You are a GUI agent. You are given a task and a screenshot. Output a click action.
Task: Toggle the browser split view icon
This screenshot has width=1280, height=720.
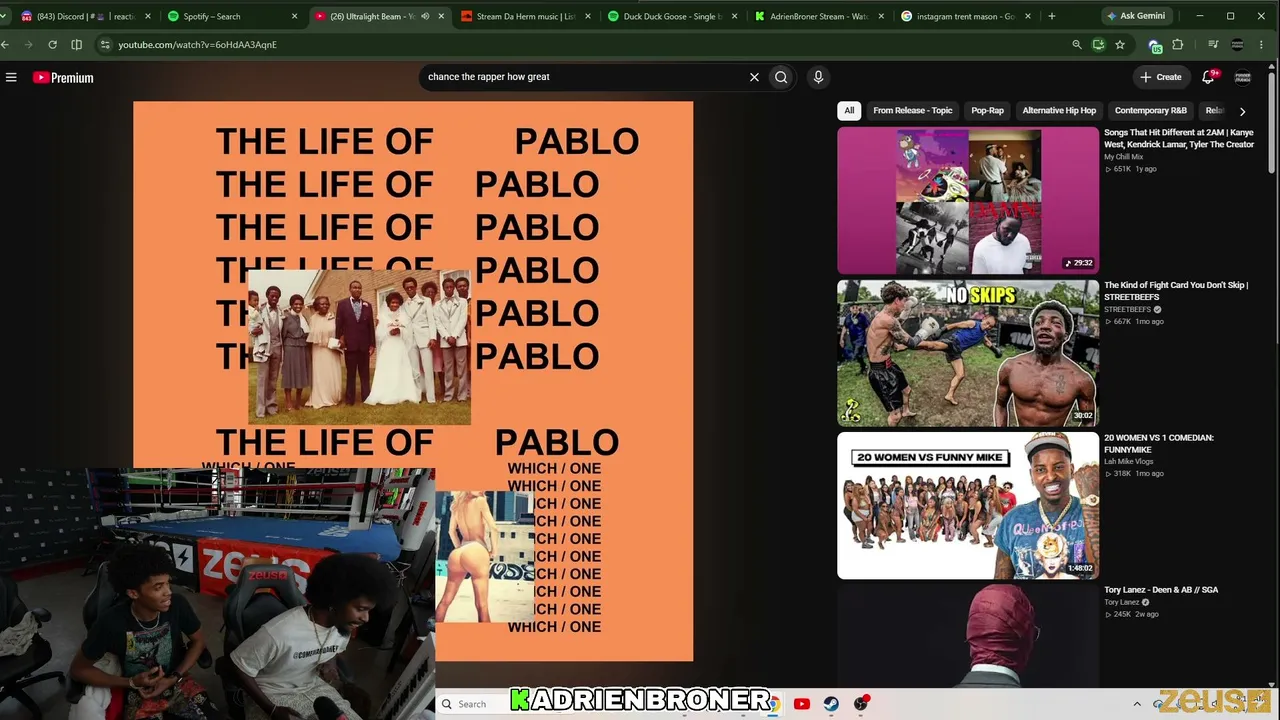point(76,44)
